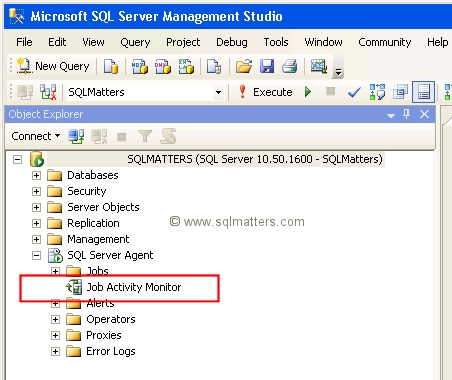Open the toolbar options overflow arrow
This screenshot has width=452, height=380.
(x=338, y=71)
